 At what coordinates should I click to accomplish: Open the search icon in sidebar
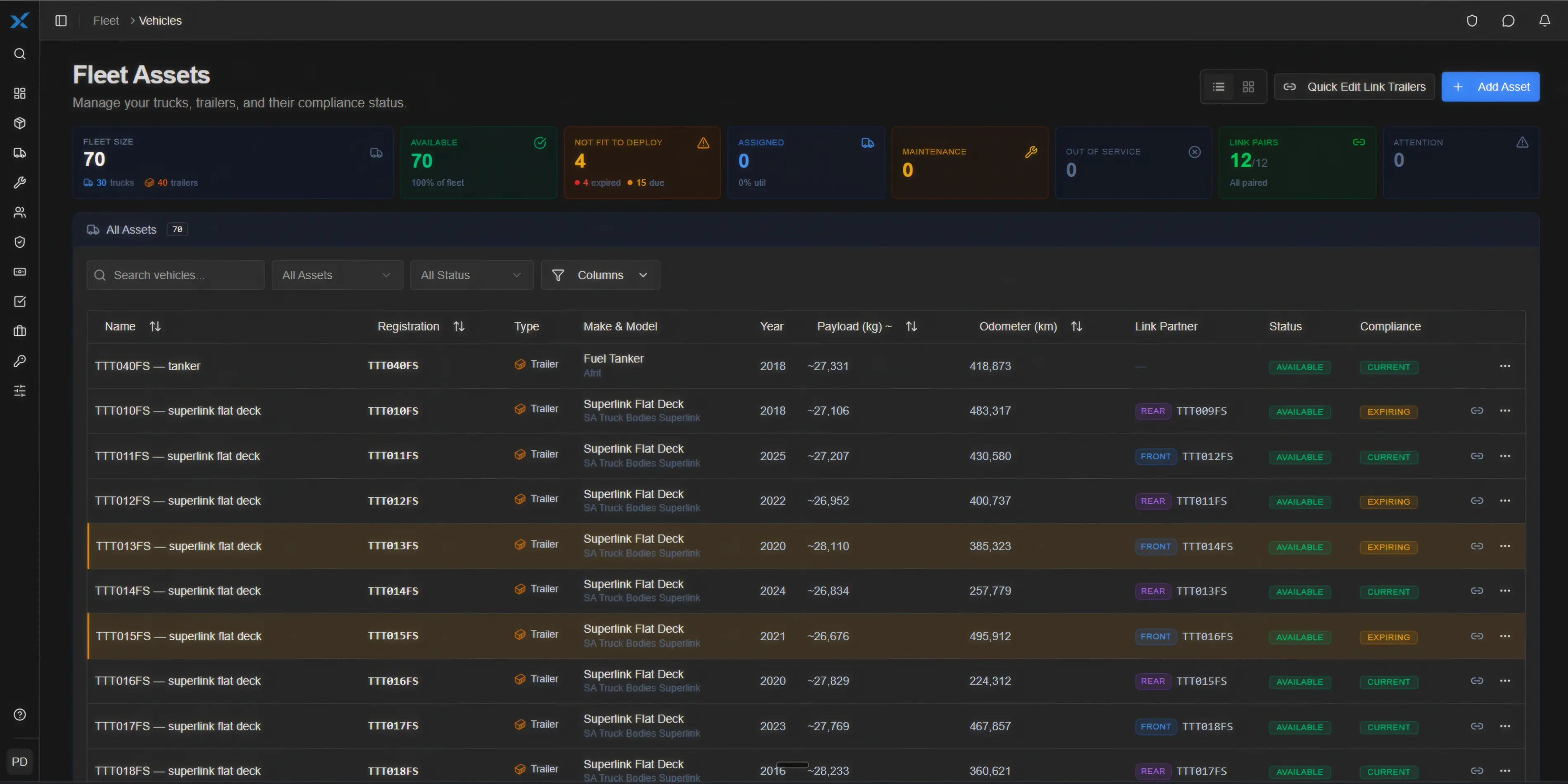19,54
